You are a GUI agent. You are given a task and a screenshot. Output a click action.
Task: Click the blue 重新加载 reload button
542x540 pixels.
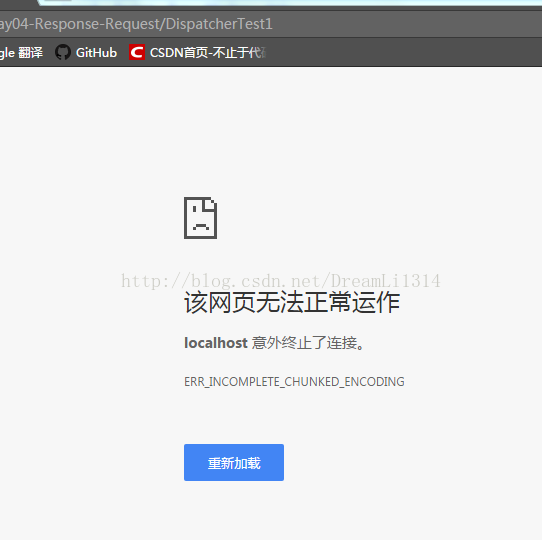pyautogui.click(x=234, y=462)
